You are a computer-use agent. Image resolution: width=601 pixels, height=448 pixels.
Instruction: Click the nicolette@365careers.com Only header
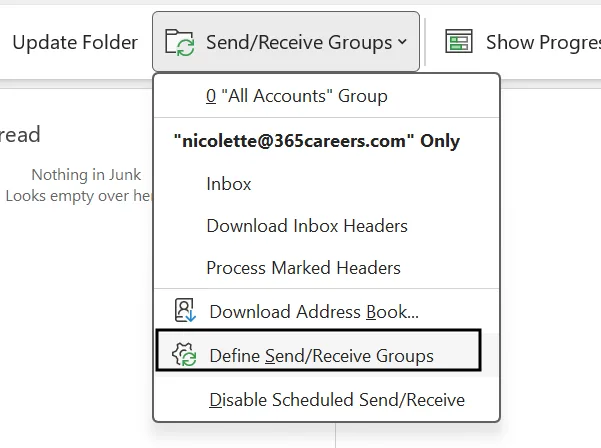coord(317,141)
